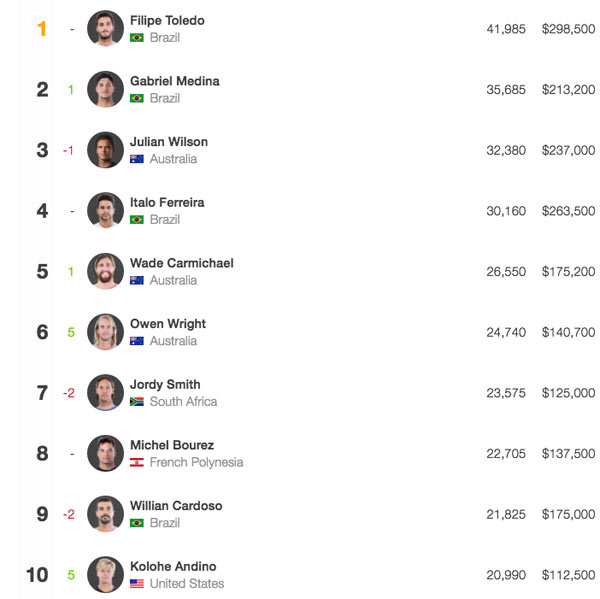Open the Kolohe Andino name link
The height and width of the screenshot is (599, 600).
point(173,566)
